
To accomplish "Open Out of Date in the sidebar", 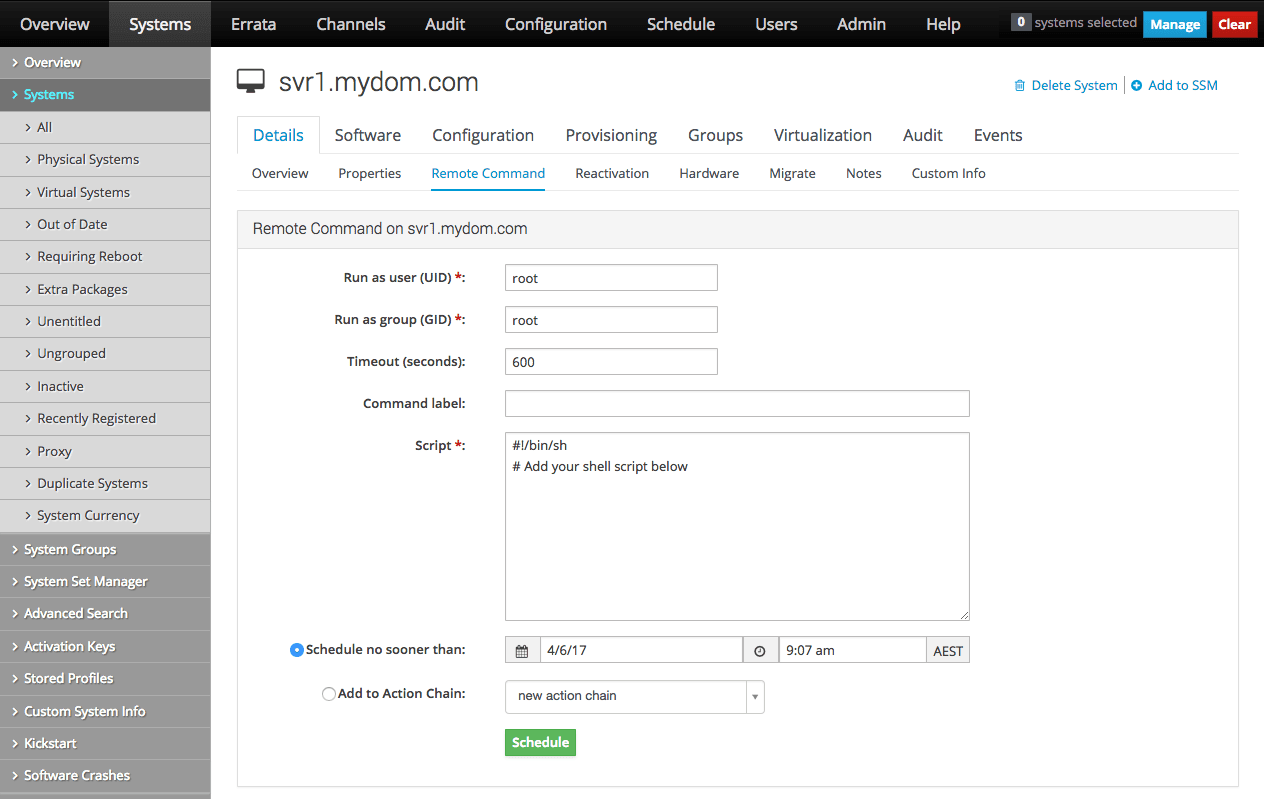I will [105, 224].
